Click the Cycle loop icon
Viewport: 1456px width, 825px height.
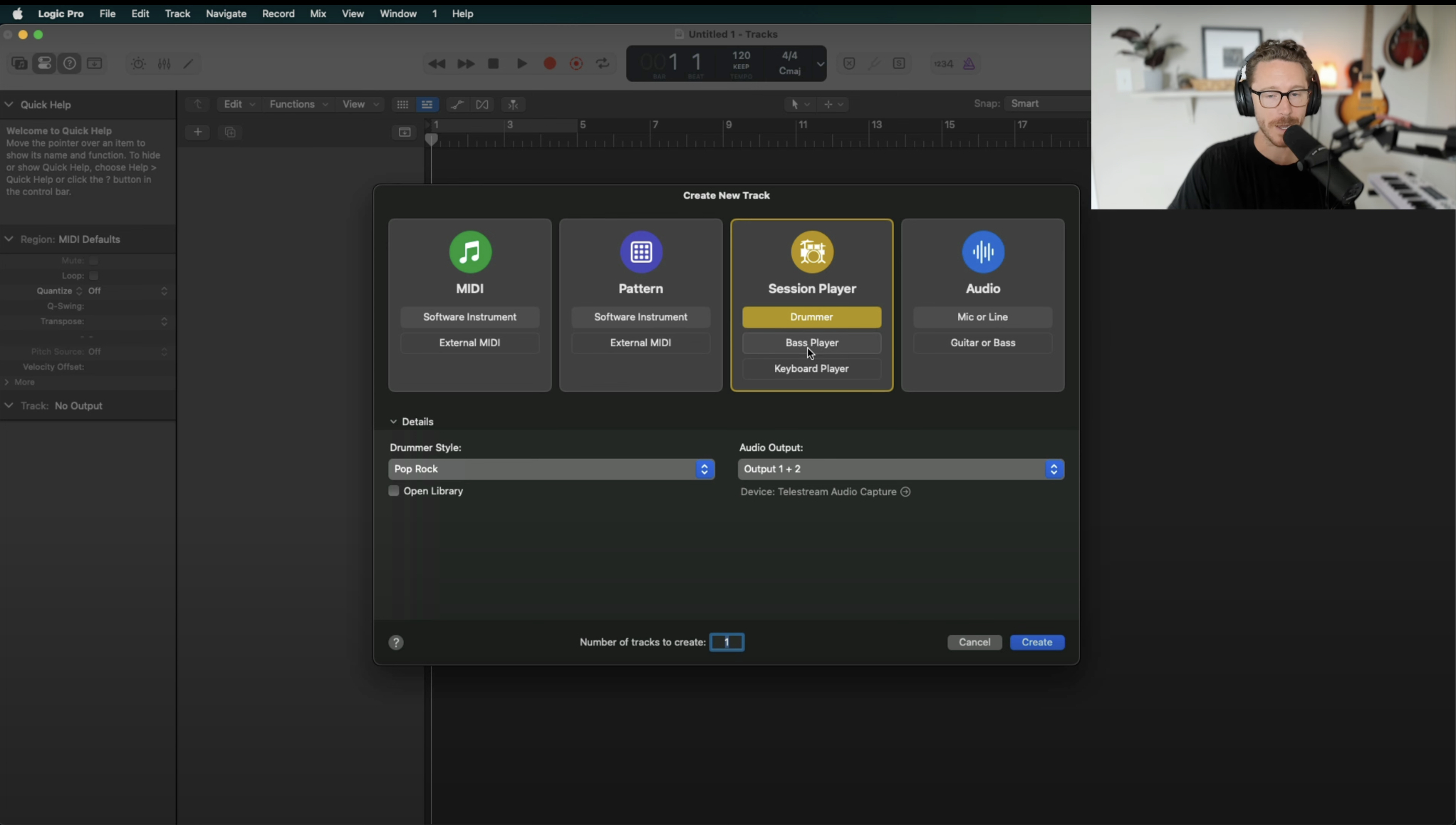603,63
